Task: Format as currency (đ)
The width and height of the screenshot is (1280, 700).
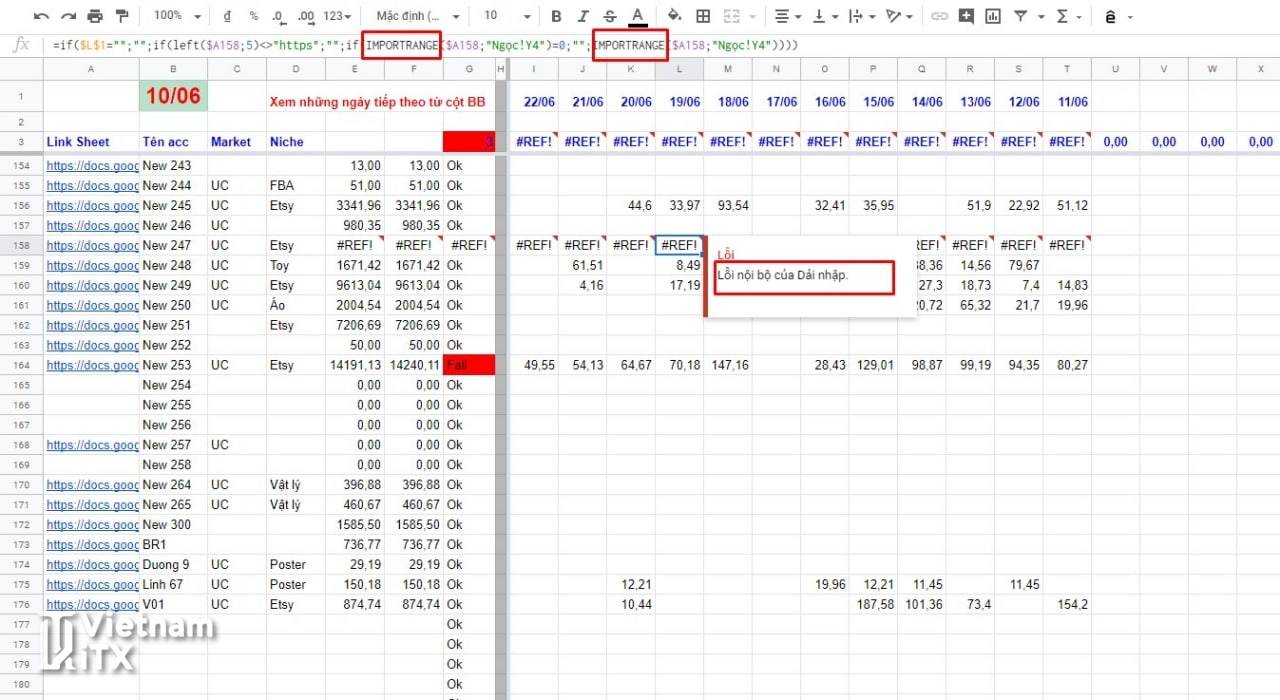Action: pyautogui.click(x=227, y=16)
